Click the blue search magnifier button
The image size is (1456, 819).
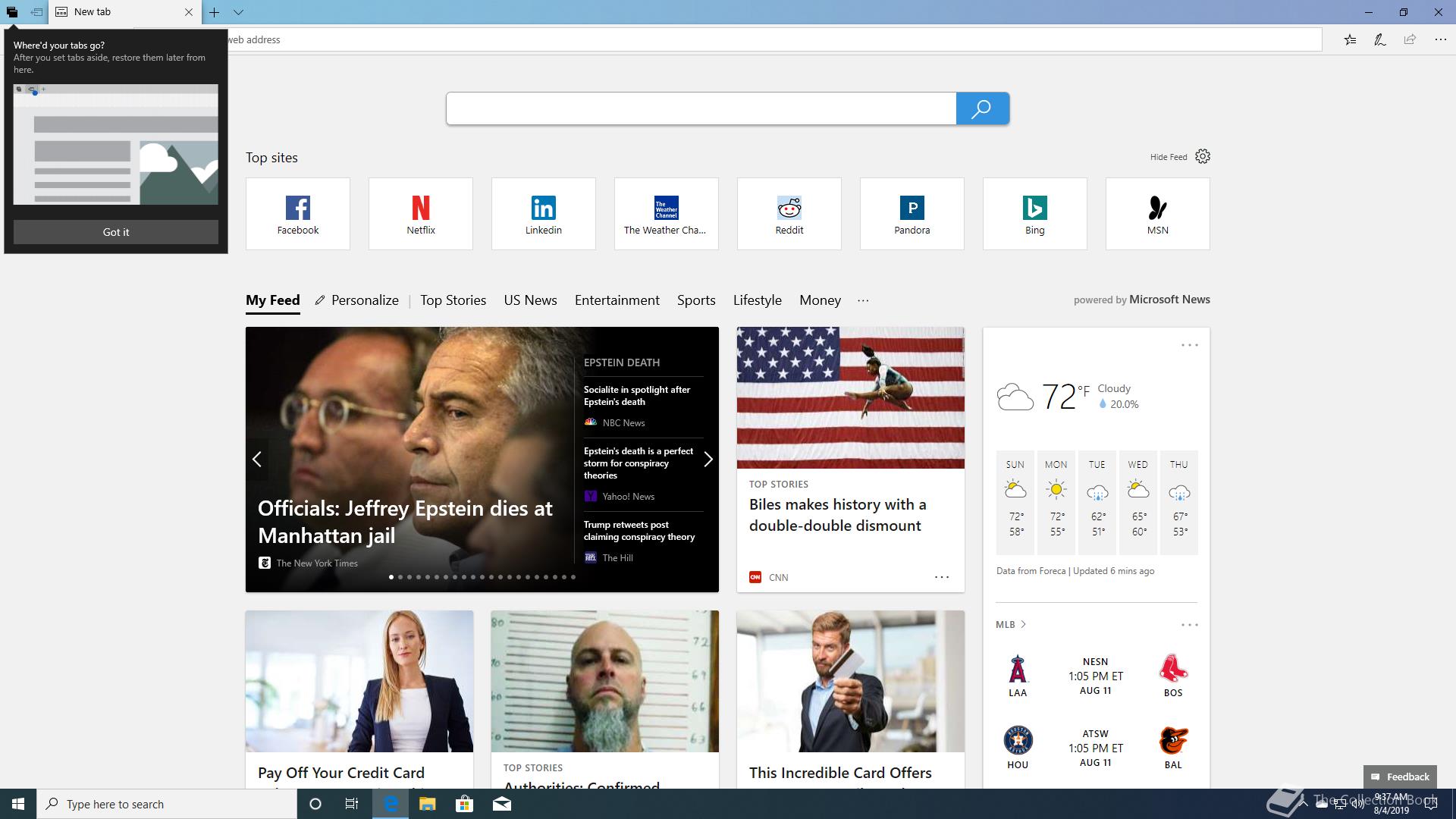pos(982,108)
